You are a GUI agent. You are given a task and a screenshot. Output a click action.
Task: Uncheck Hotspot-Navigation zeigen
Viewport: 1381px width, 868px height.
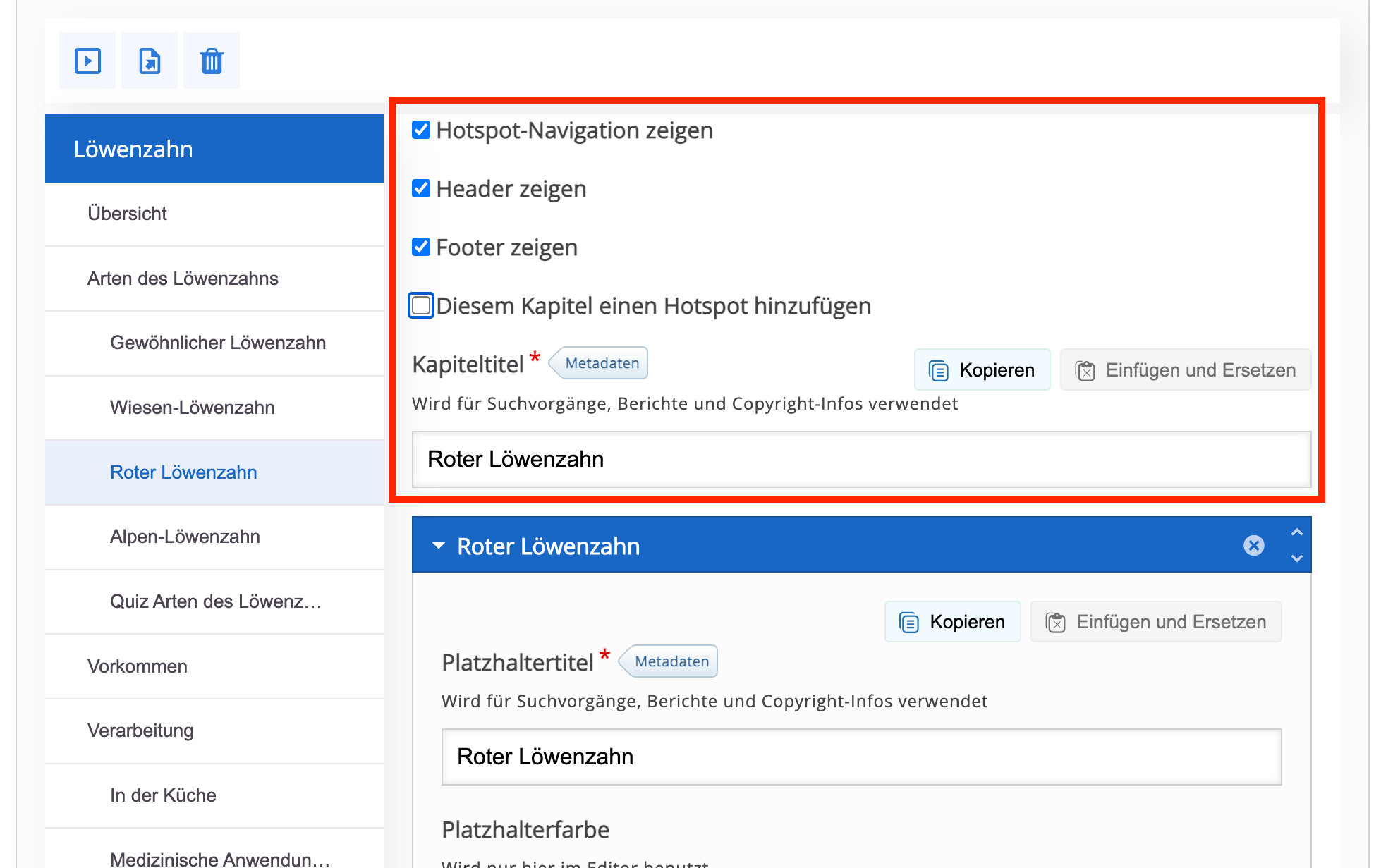tap(421, 130)
